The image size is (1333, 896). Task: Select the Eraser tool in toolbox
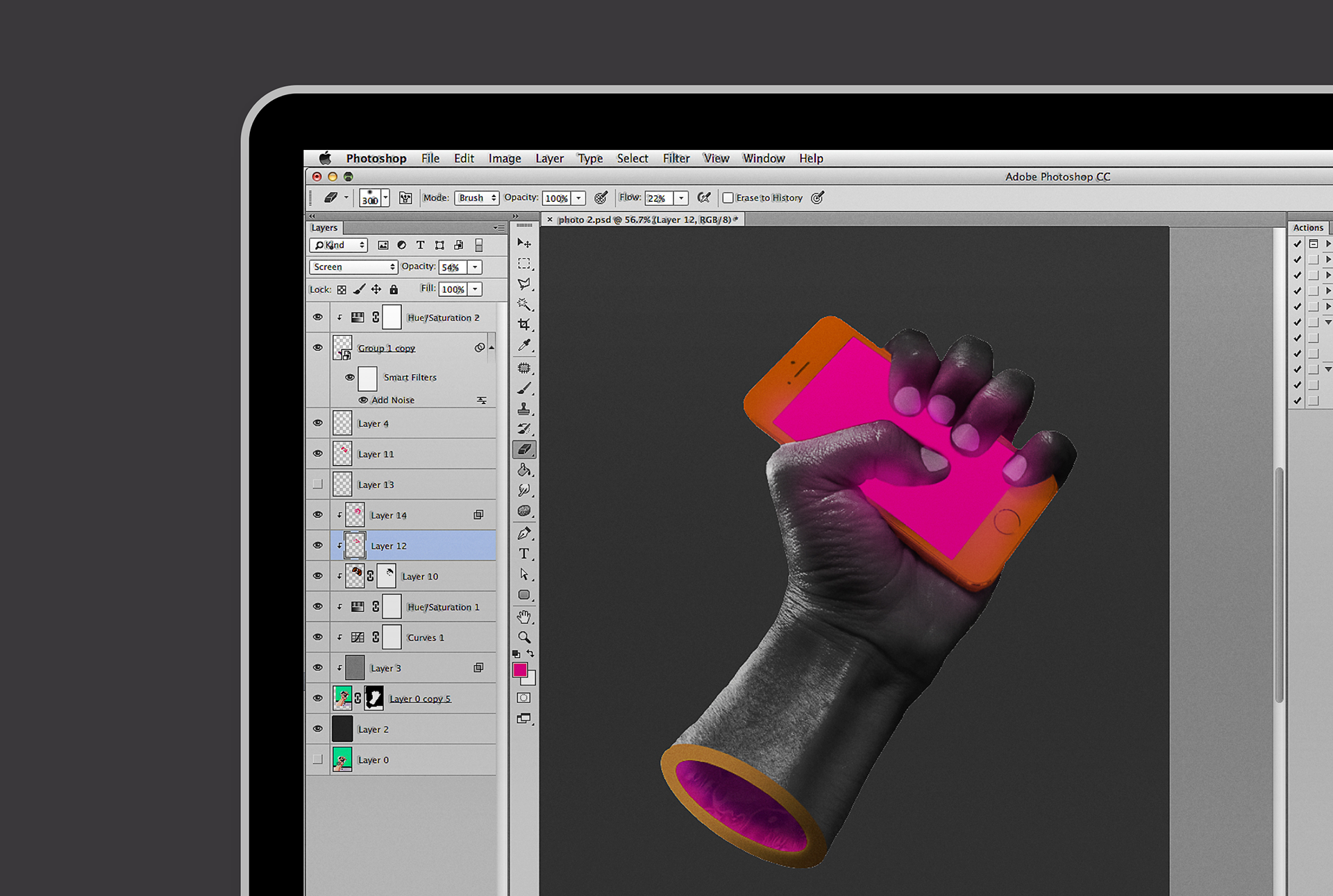point(524,450)
